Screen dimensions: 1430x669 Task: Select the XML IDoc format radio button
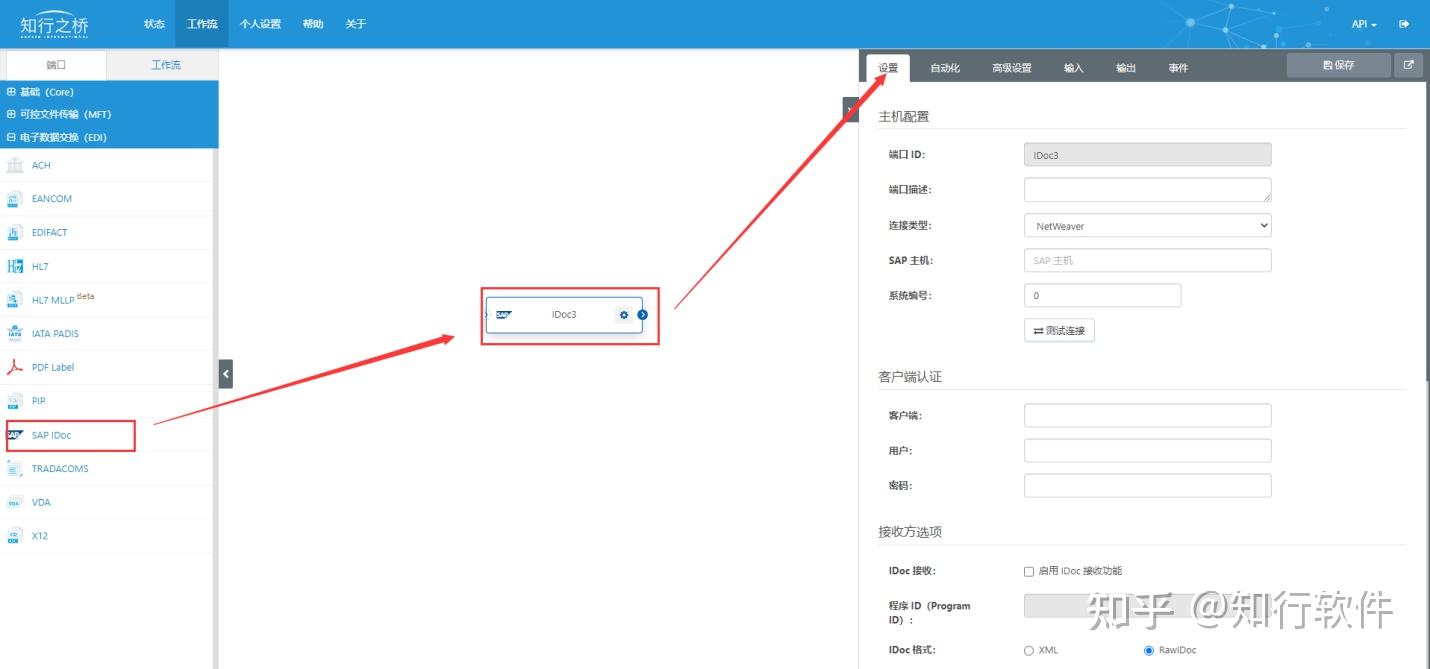1030,649
